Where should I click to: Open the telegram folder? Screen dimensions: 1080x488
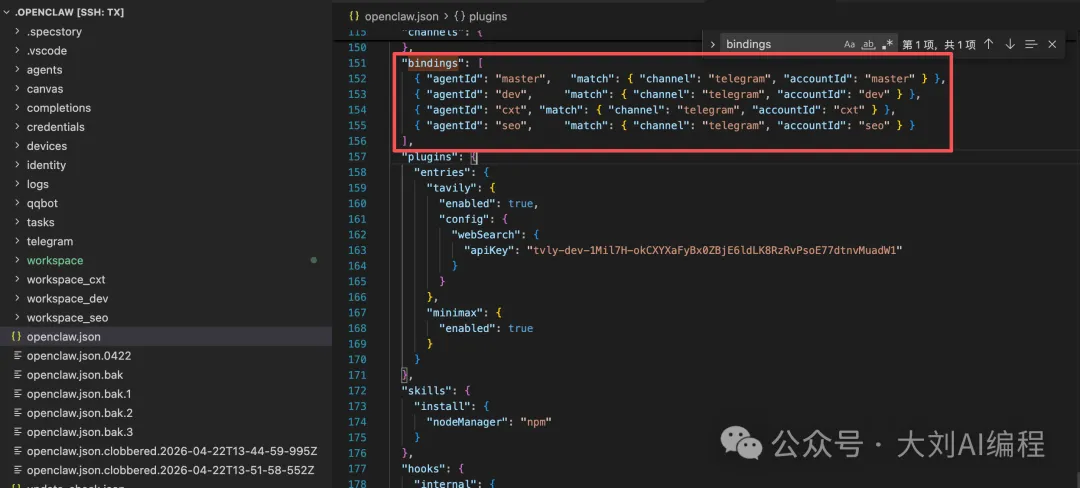[50, 241]
